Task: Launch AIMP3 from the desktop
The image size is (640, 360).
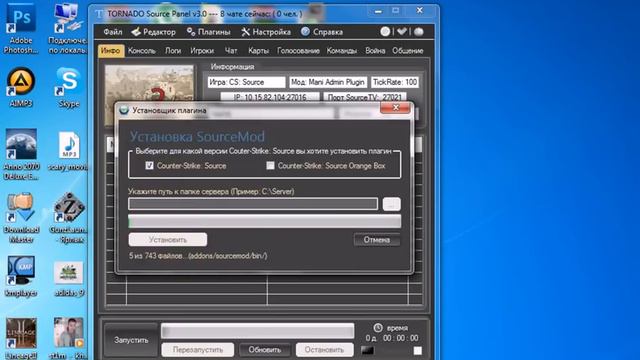Action: click(20, 87)
